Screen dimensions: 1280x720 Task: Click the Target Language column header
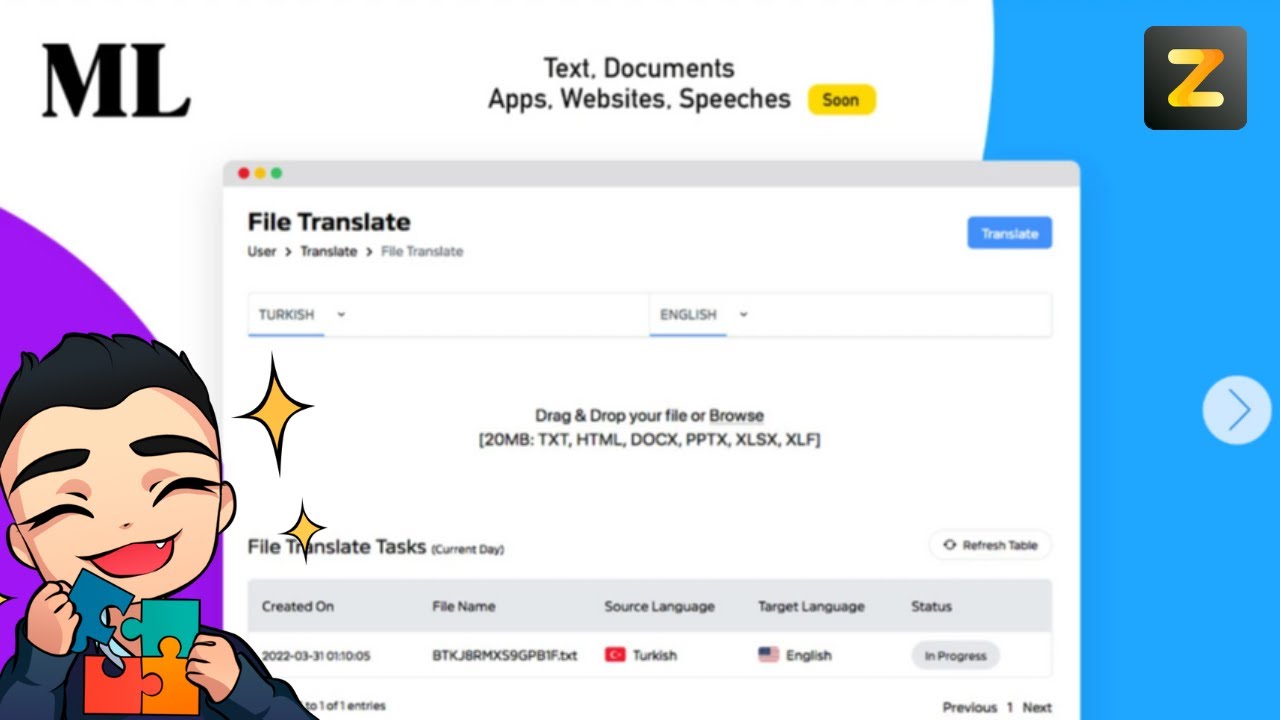point(811,606)
